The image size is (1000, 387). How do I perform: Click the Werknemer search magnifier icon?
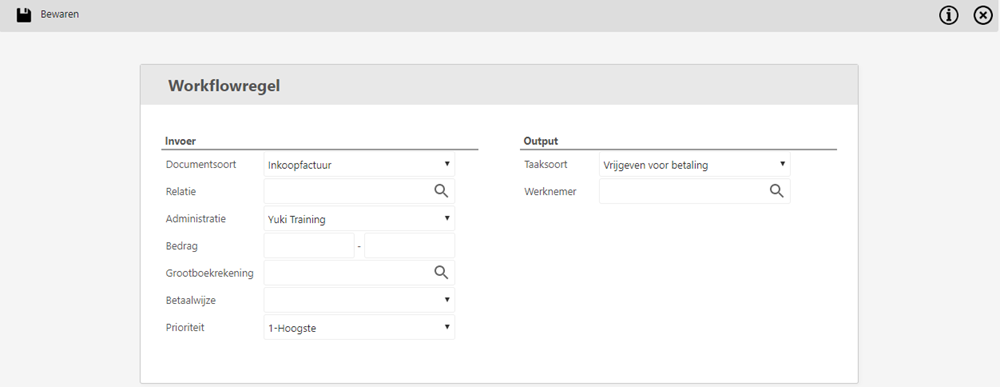tap(776, 191)
